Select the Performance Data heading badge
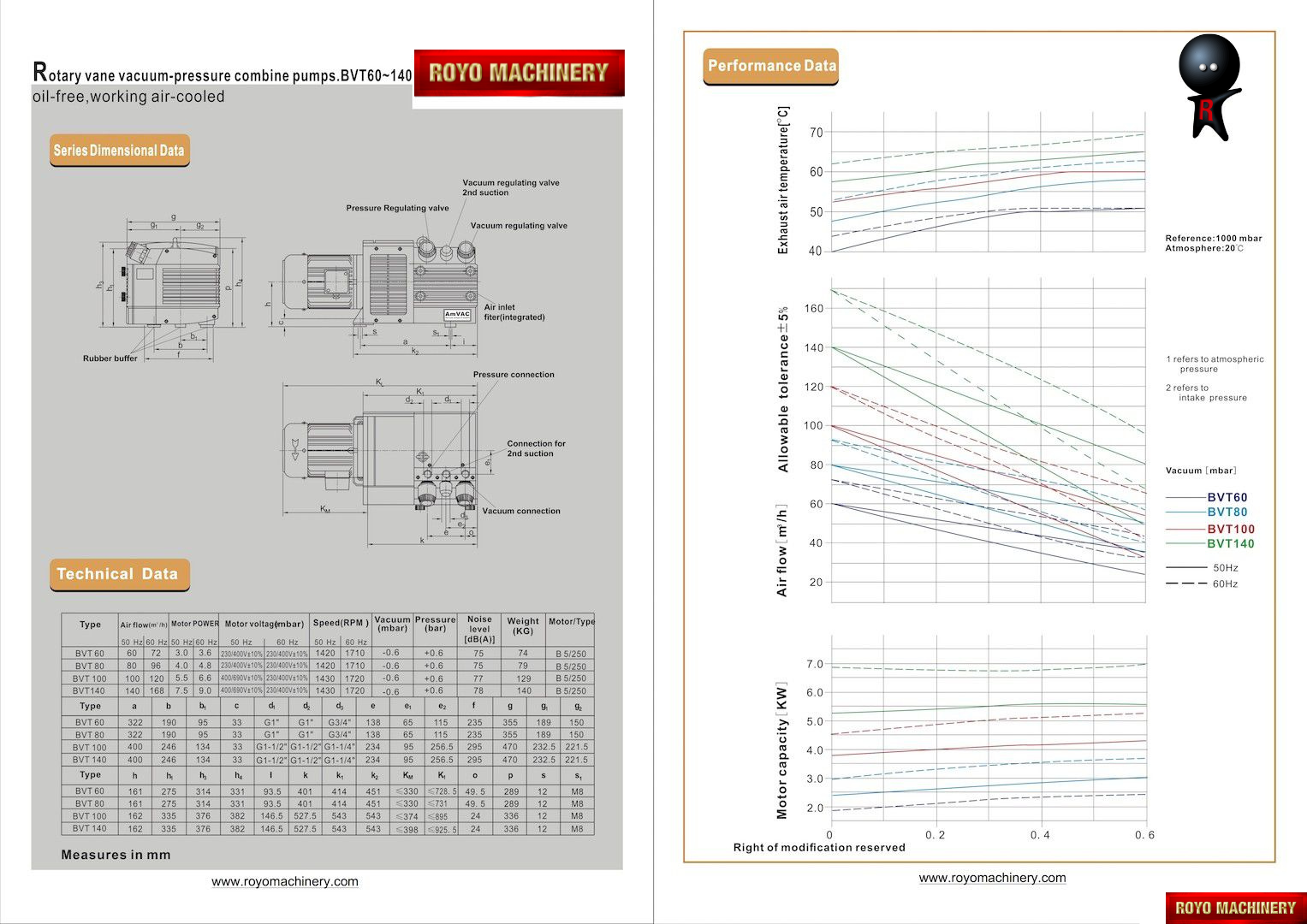 770,66
